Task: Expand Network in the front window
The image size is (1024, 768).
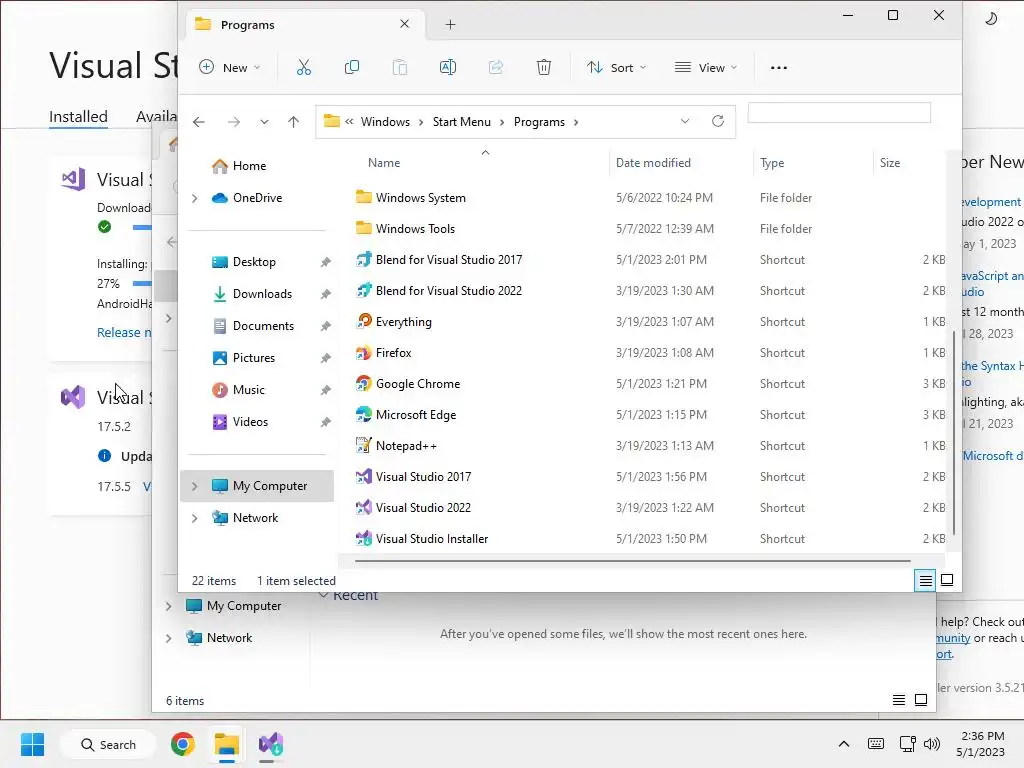Action: (x=194, y=518)
